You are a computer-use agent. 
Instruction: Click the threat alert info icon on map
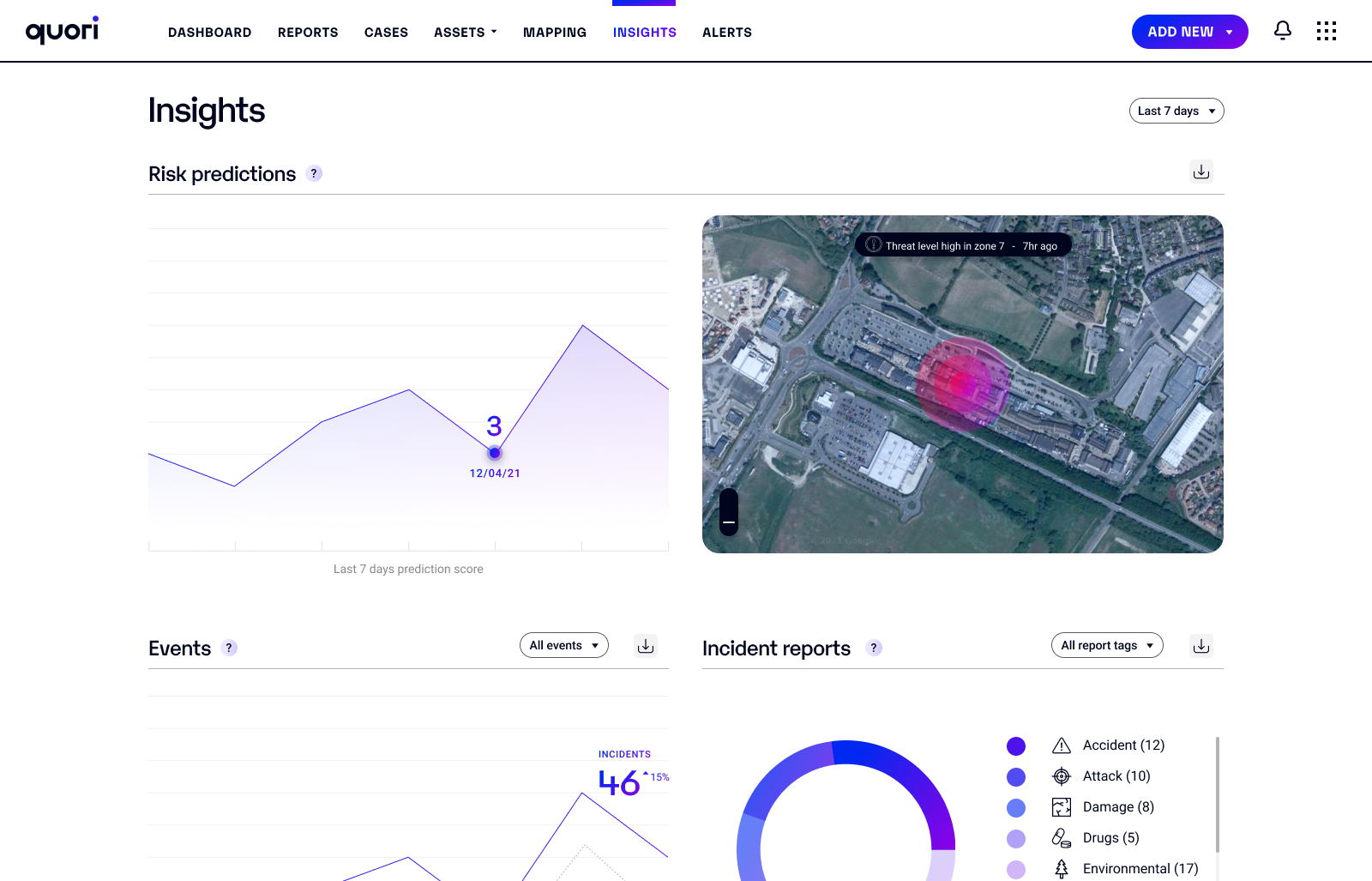coord(874,244)
